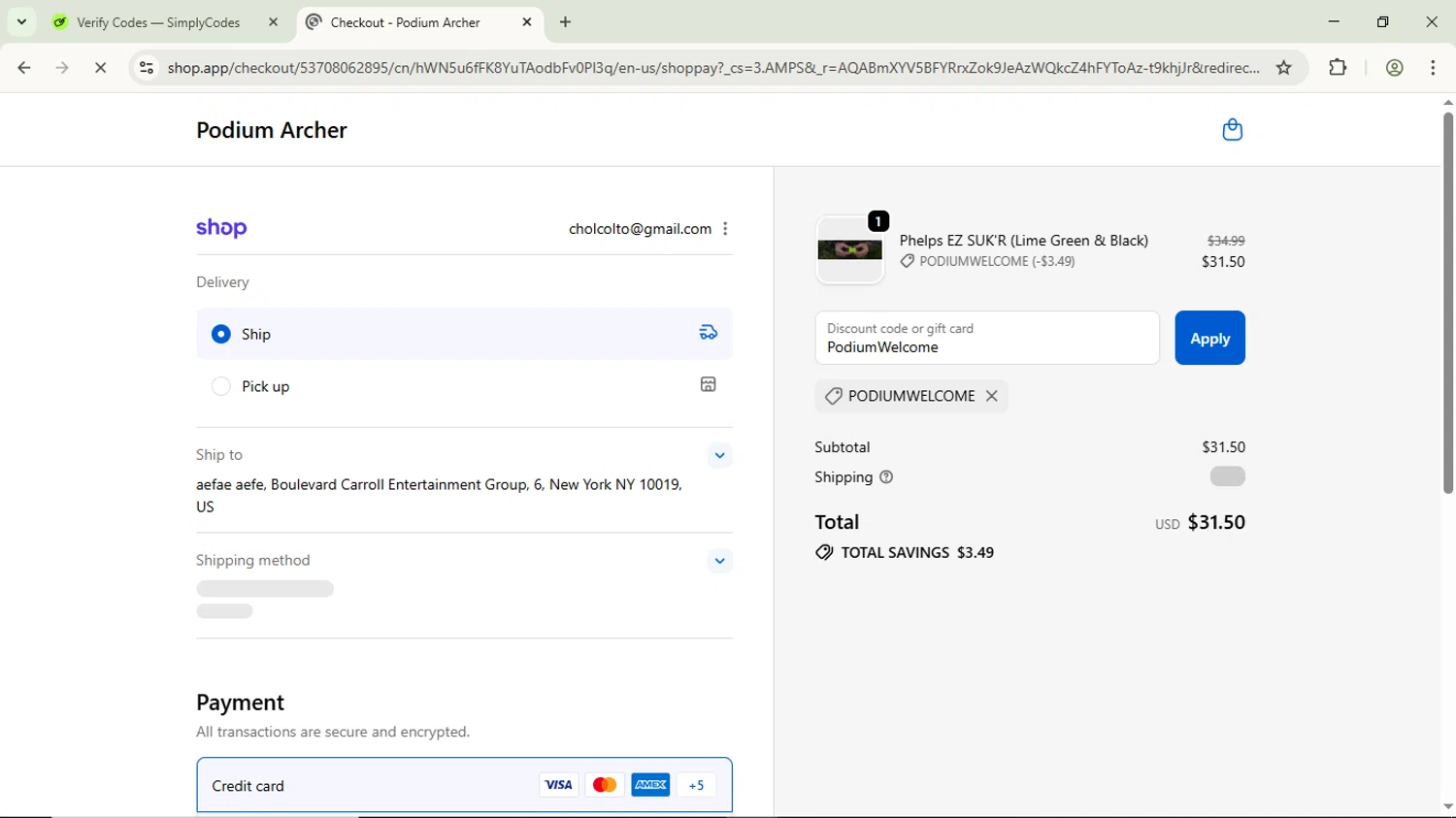Click the vertical page scrollbar

(x=1447, y=303)
